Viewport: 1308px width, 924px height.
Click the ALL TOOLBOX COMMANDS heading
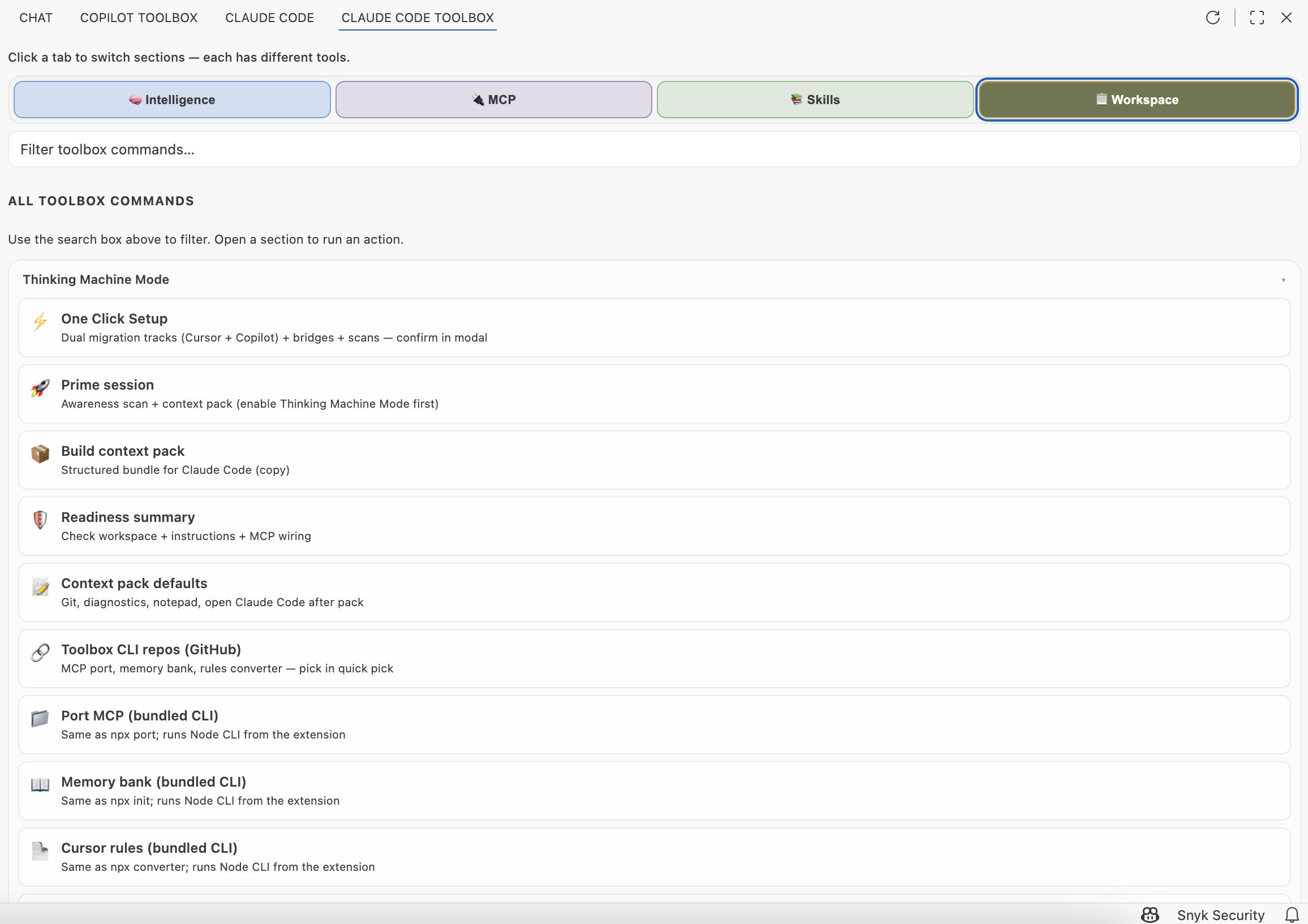pos(101,201)
